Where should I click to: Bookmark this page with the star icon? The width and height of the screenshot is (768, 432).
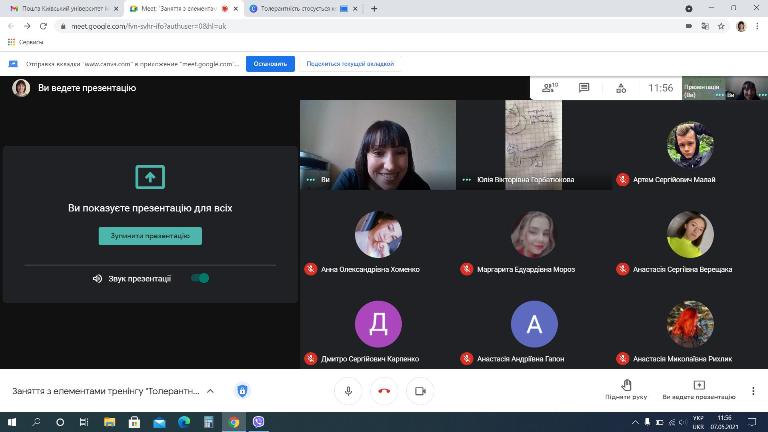[x=721, y=26]
